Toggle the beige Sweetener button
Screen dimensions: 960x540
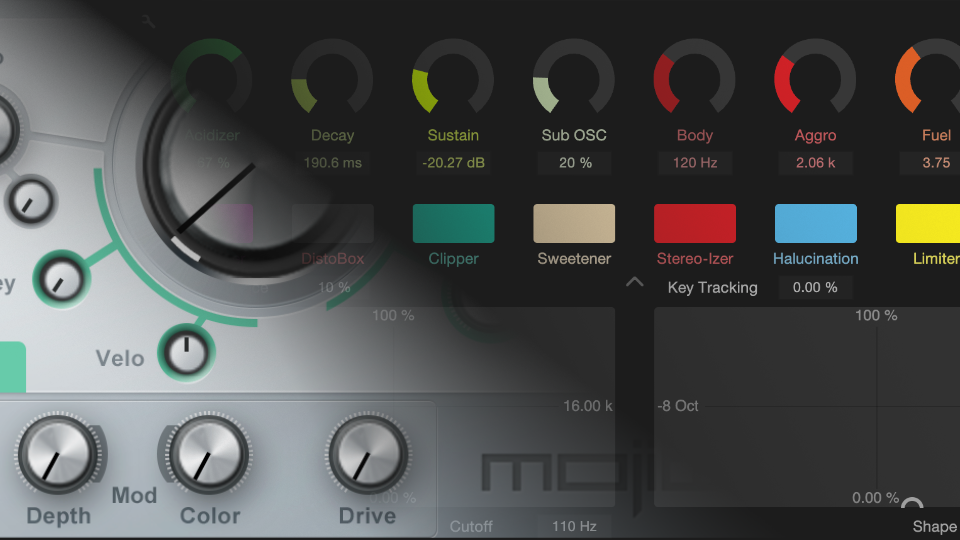pyautogui.click(x=574, y=223)
